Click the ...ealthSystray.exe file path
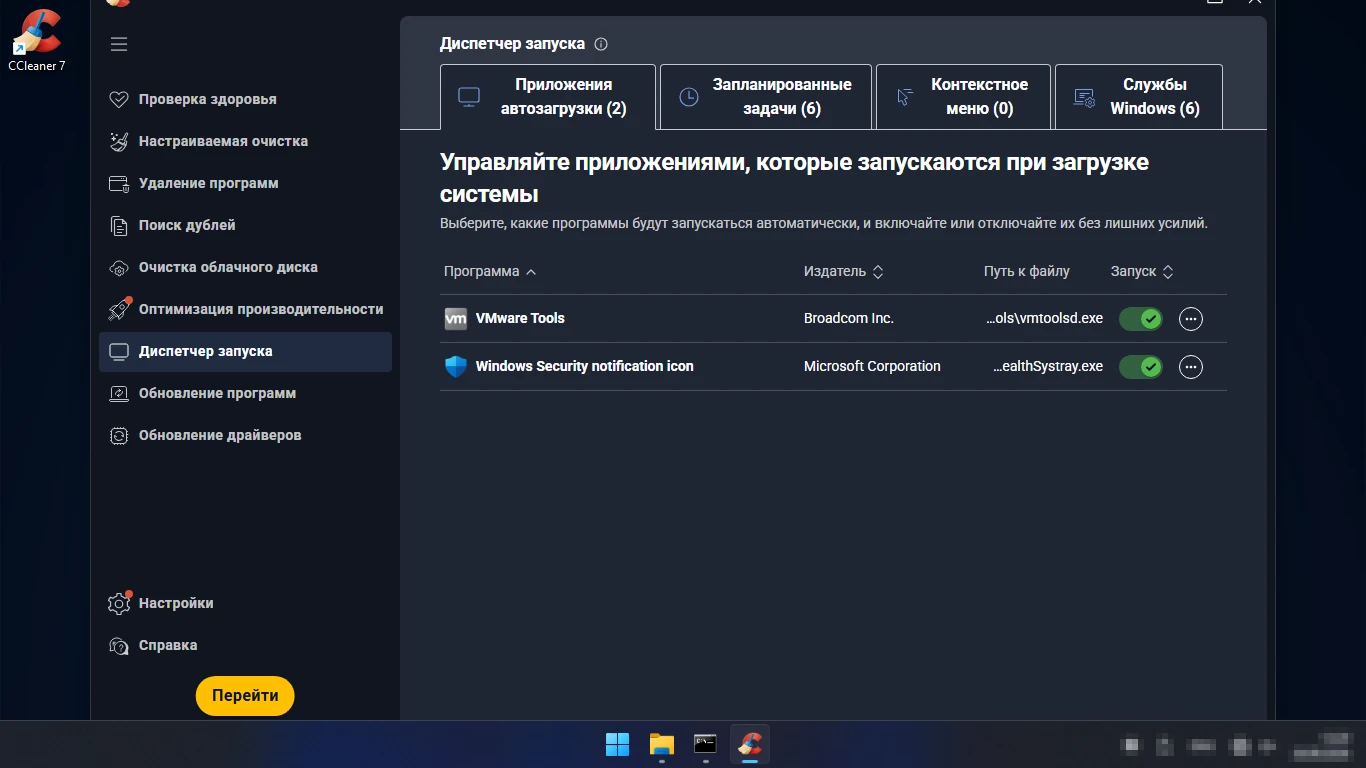This screenshot has width=1366, height=768. (1048, 367)
